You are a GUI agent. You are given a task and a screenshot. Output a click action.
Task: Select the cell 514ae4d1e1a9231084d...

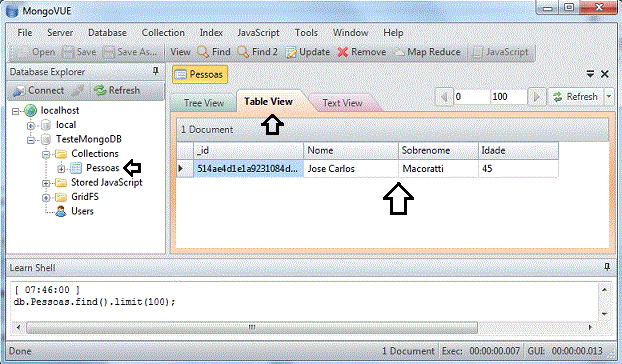[x=248, y=169]
